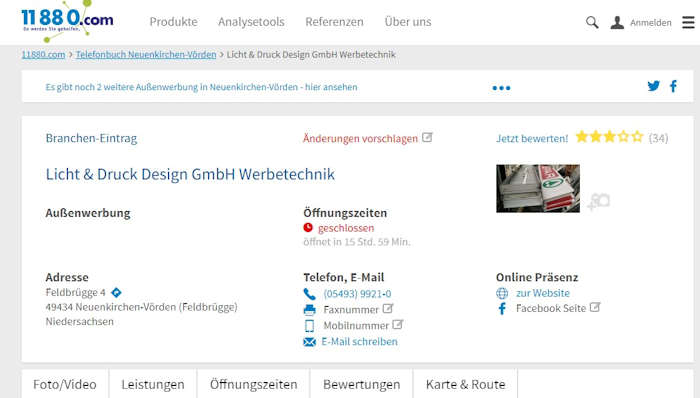Open Referenzen menu
This screenshot has height=398, width=700.
(334, 22)
